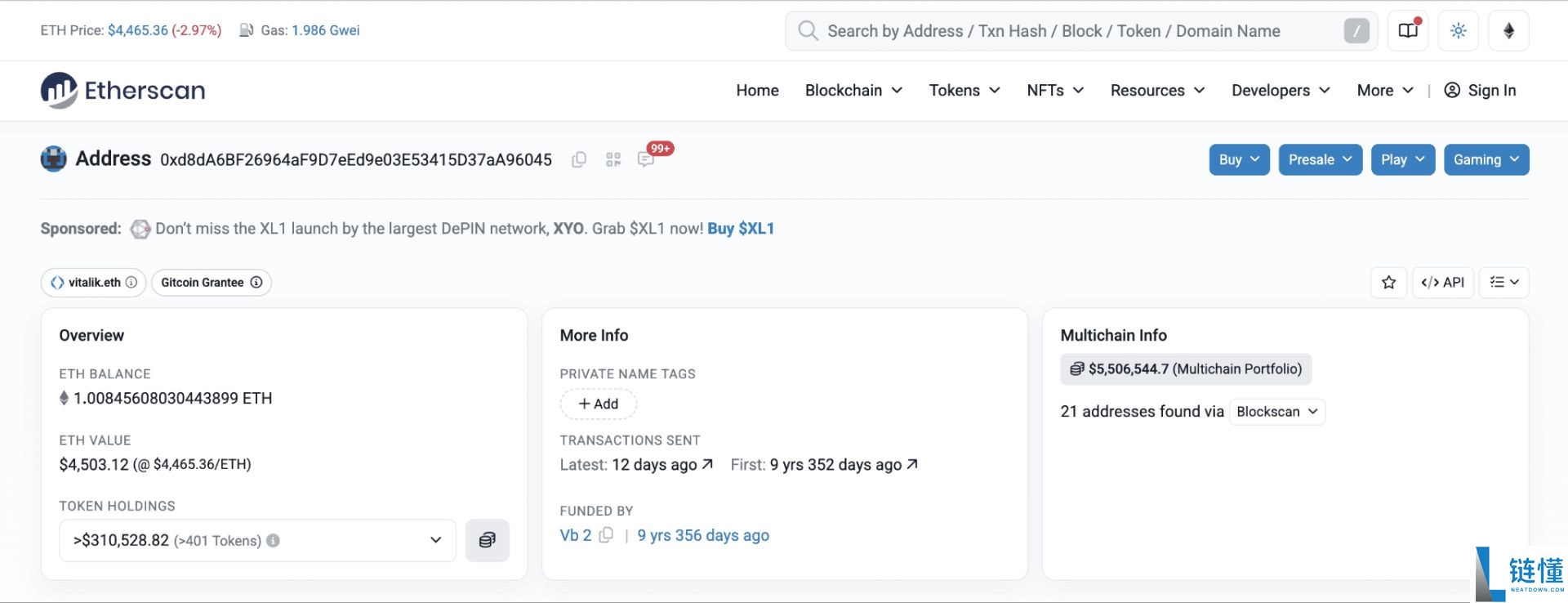Click the search magnifier icon

[808, 31]
